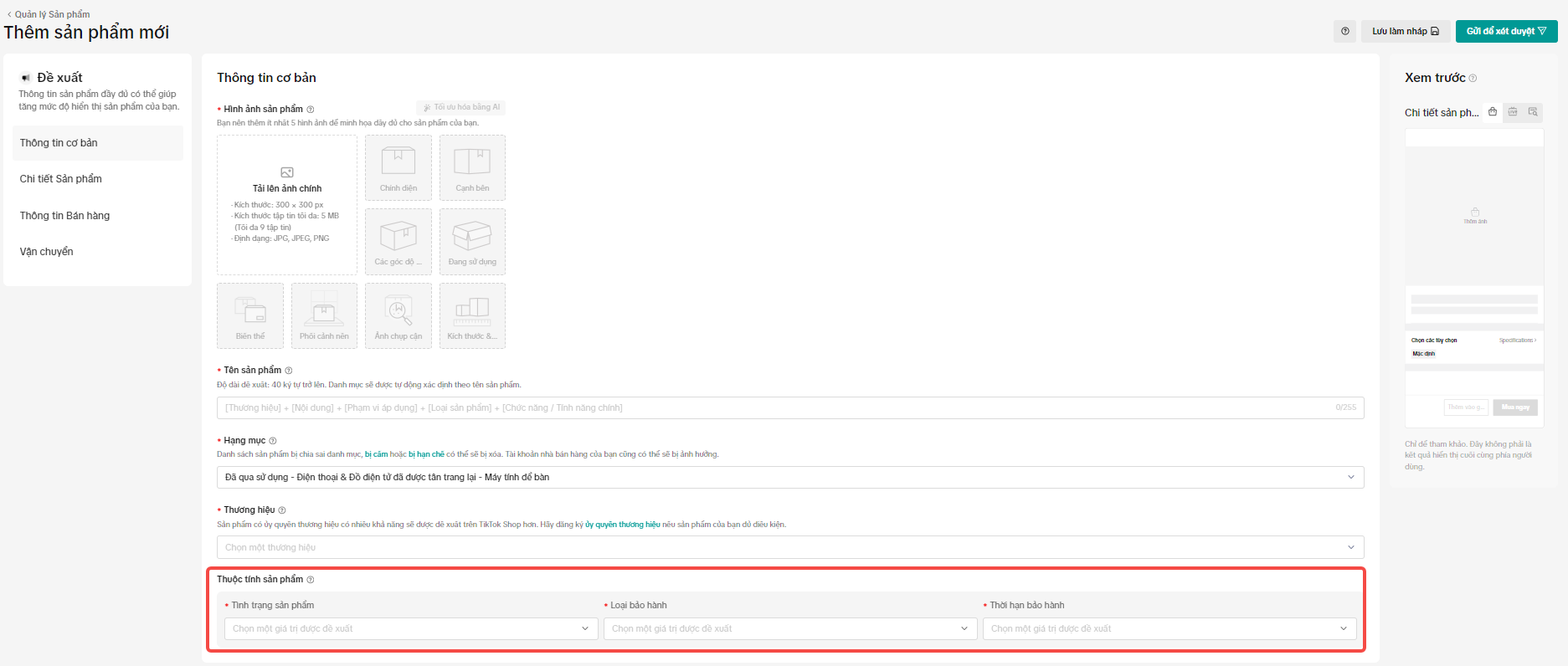Click Thêm vào giỏ button in the preview
Image resolution: width=1568 pixels, height=666 pixels.
[1467, 407]
